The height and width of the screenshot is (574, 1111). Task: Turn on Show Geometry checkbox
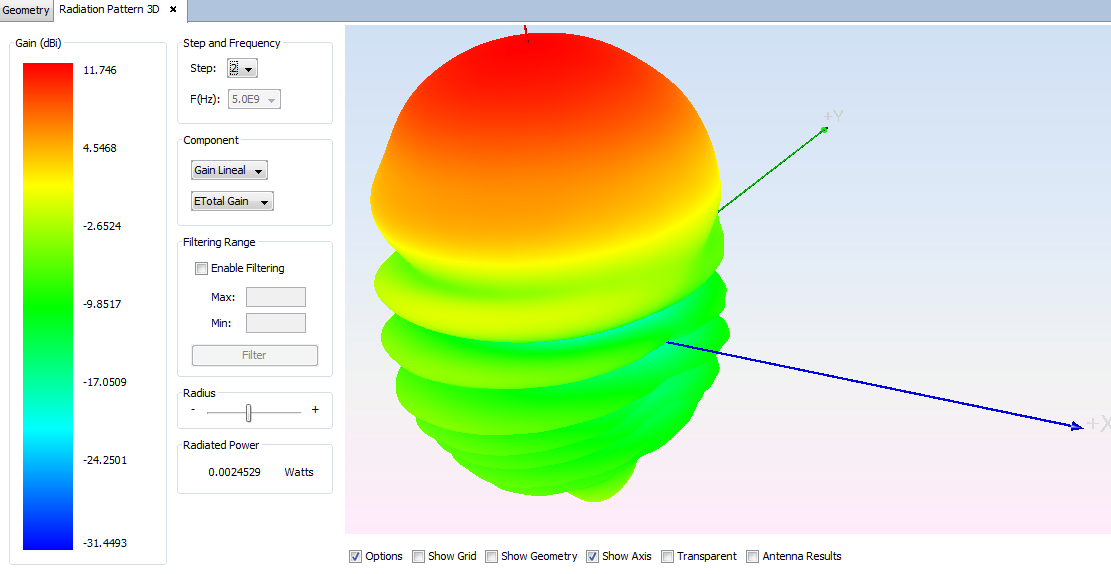coord(491,556)
